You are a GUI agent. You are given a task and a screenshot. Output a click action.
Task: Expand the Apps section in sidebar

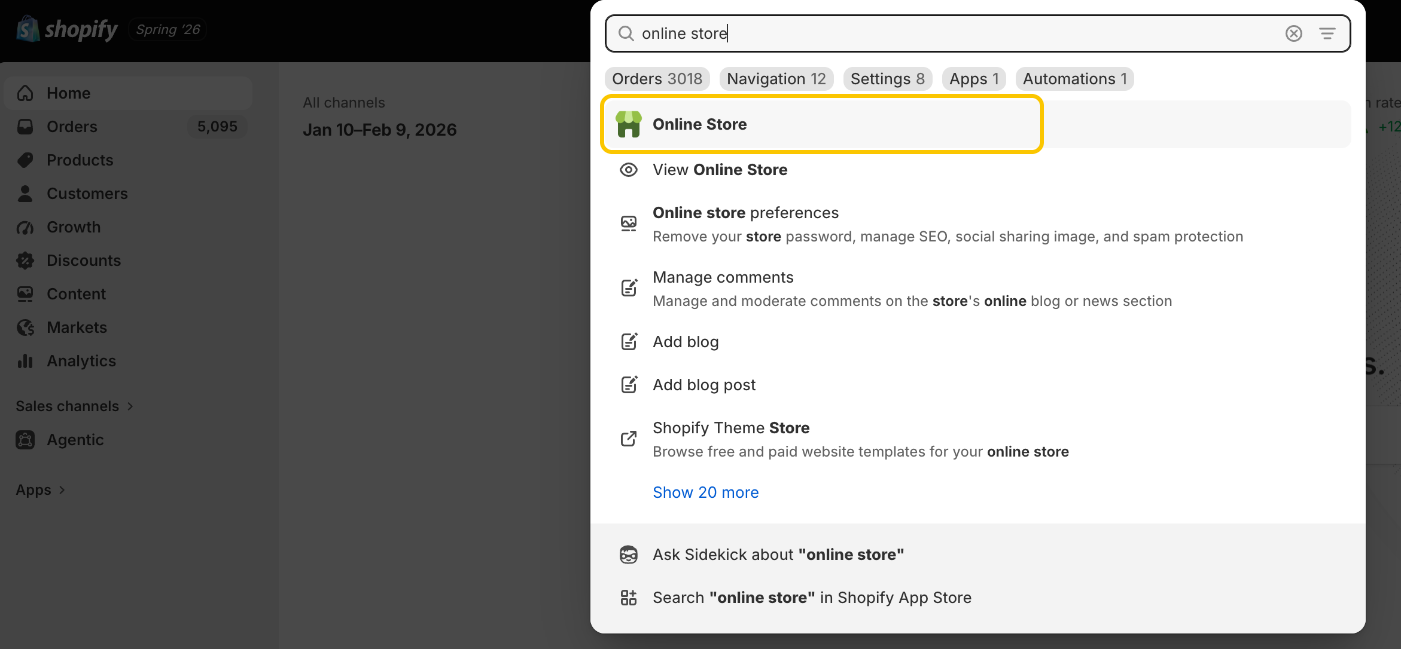click(x=41, y=490)
